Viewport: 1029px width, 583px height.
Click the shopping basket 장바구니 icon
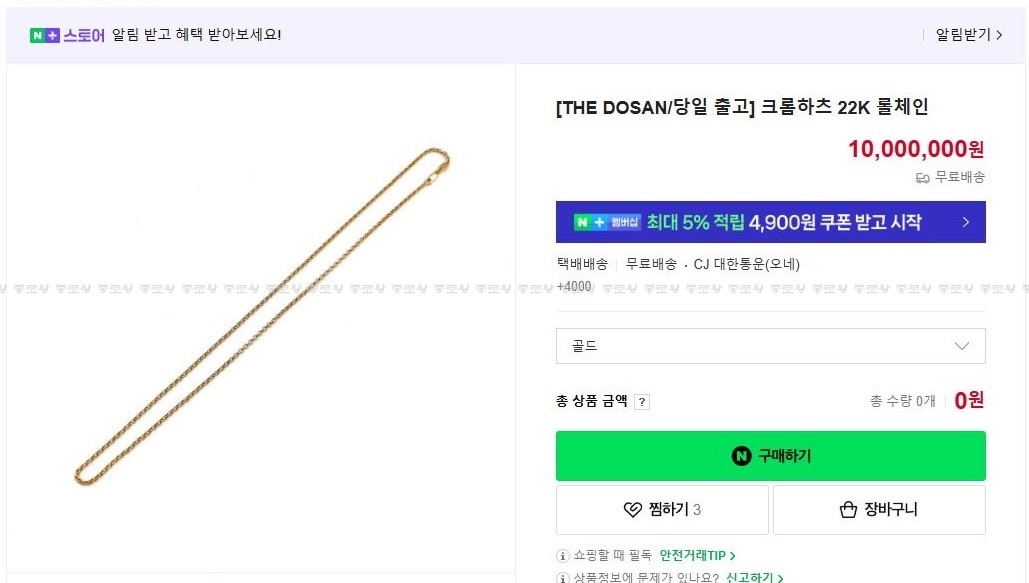pos(848,510)
